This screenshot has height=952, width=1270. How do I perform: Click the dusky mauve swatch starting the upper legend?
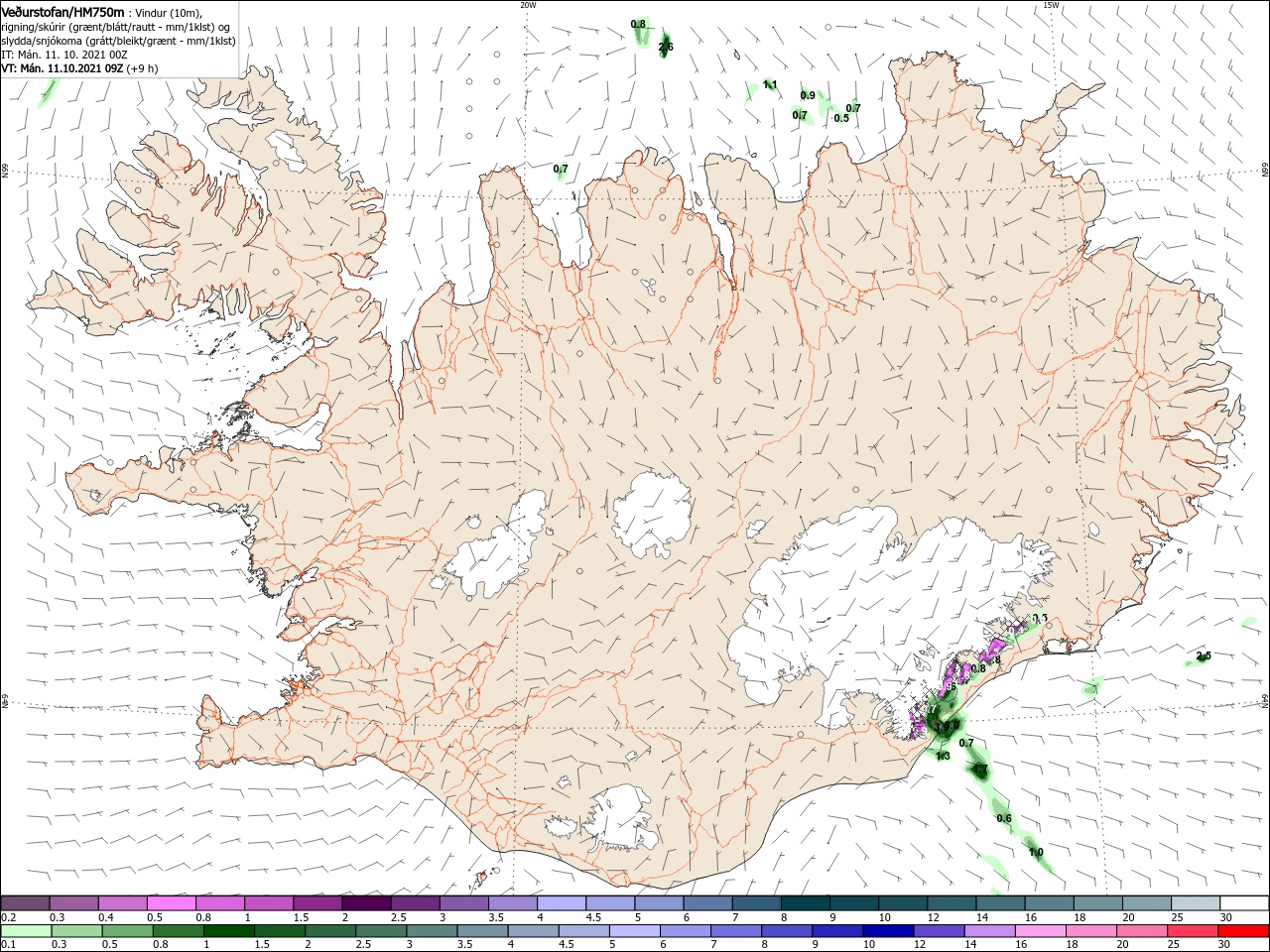click(25, 903)
